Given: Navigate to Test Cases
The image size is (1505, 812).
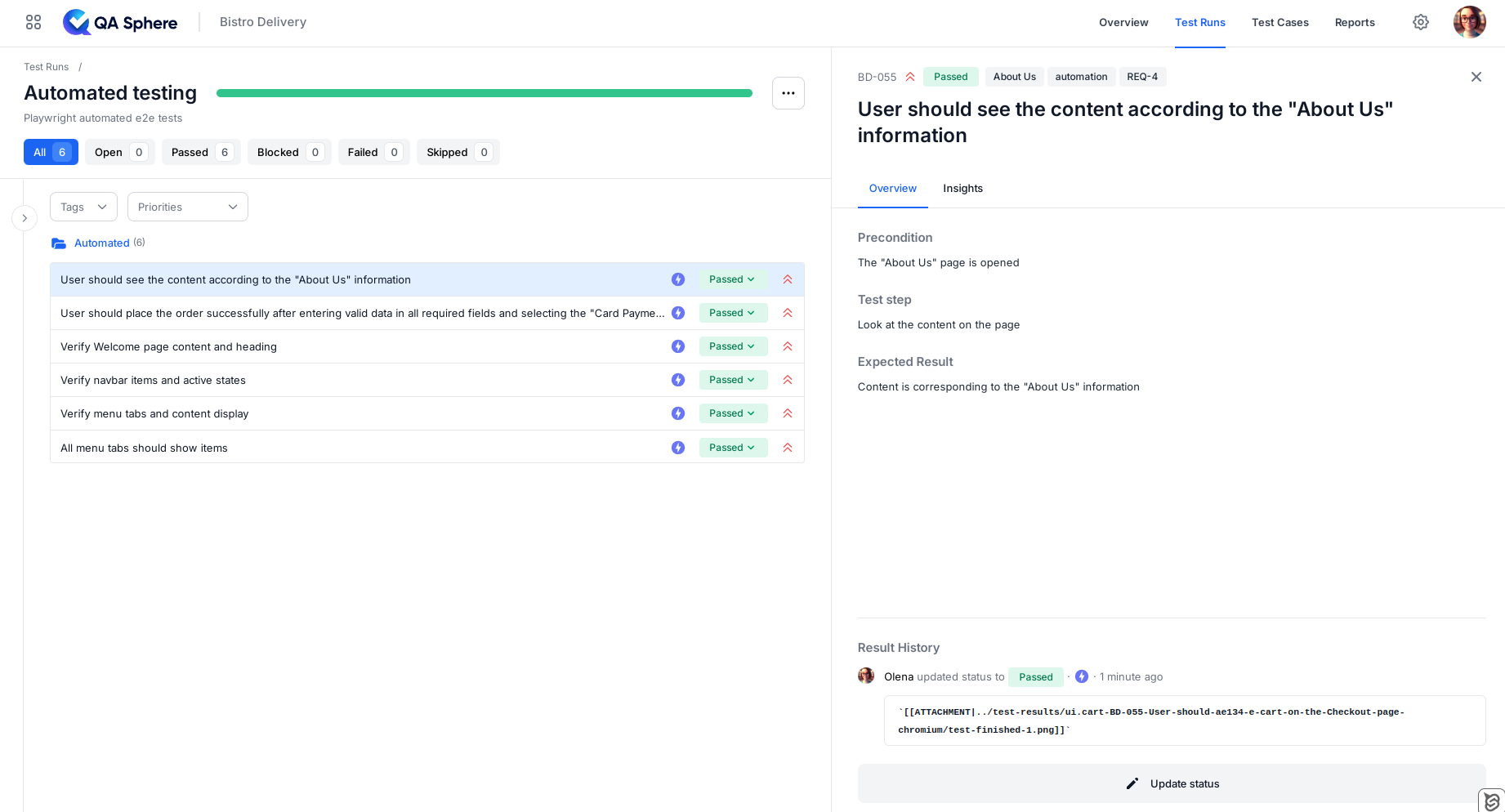Looking at the screenshot, I should pos(1279,22).
